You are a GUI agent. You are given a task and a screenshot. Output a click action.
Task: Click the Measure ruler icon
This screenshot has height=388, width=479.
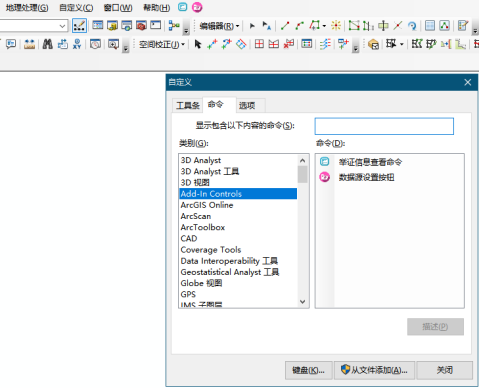click(29, 44)
